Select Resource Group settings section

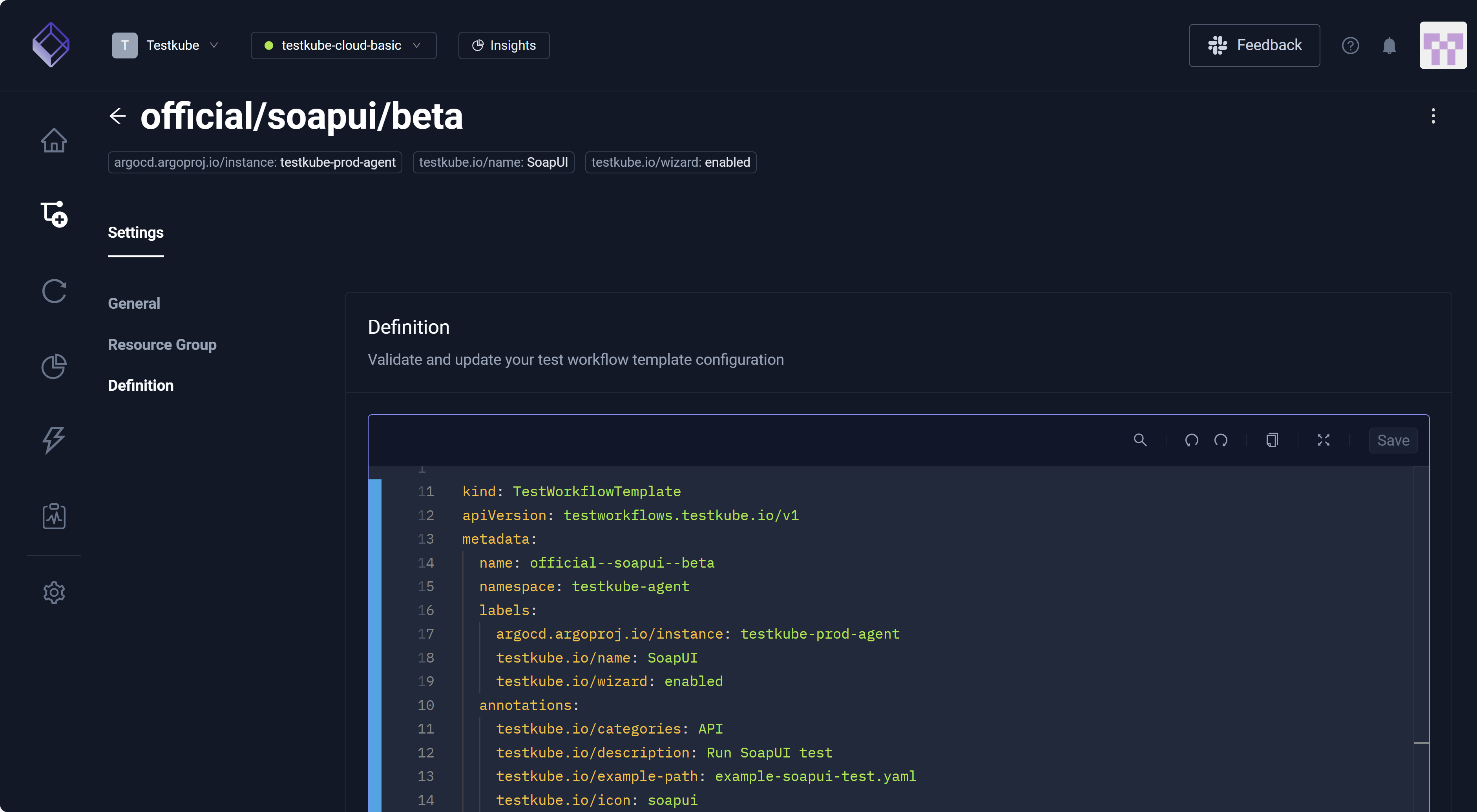162,344
